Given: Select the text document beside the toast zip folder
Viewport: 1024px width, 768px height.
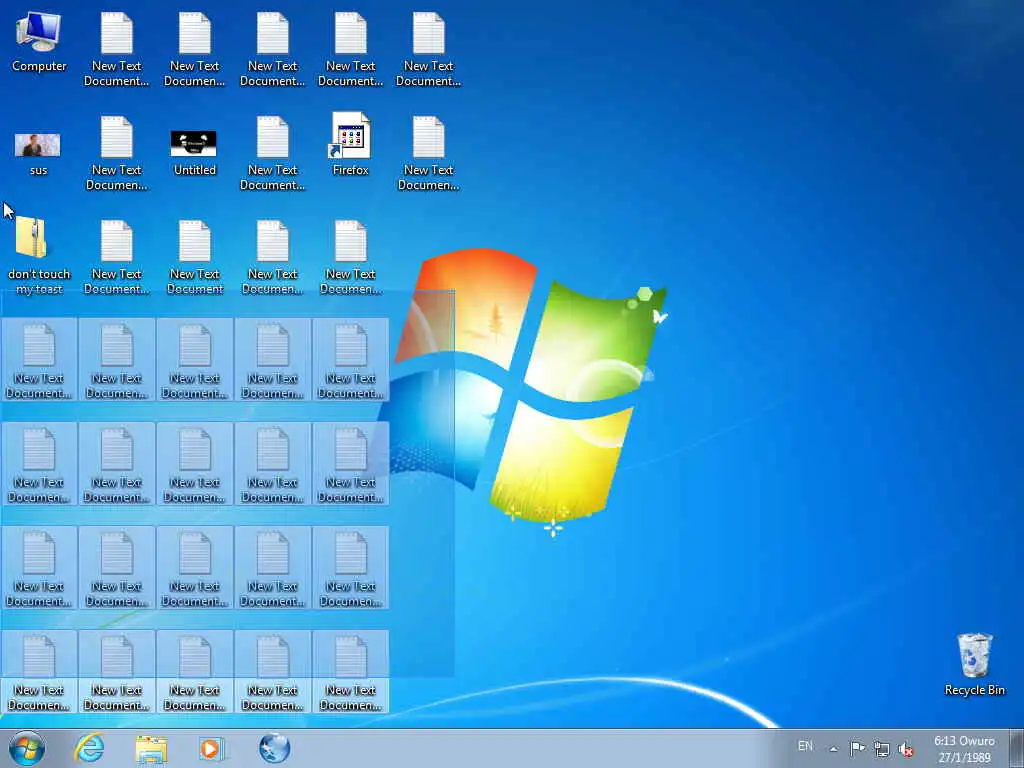Looking at the screenshot, I should (x=117, y=257).
